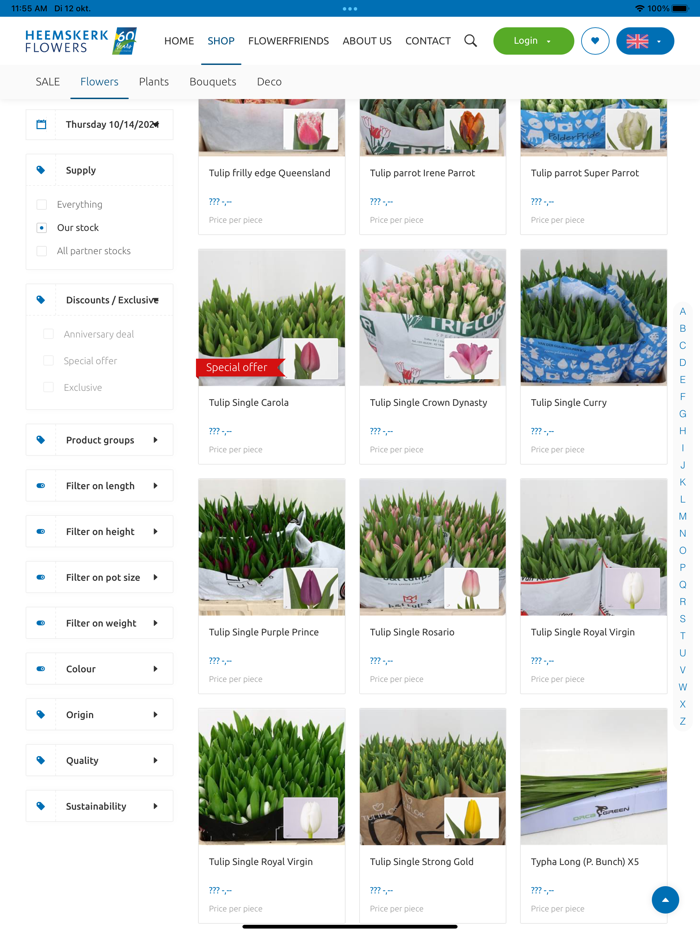The width and height of the screenshot is (700, 934).
Task: Expand the Sustainability filter section
Action: (x=99, y=807)
